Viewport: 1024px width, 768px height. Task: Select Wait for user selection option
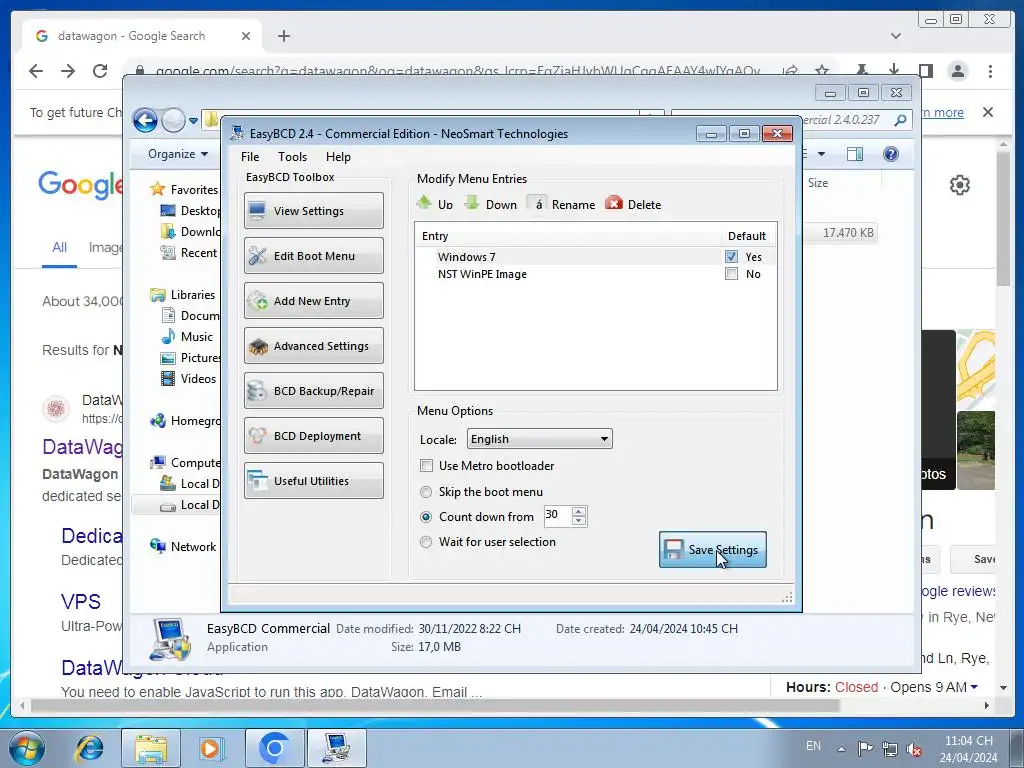tap(426, 541)
